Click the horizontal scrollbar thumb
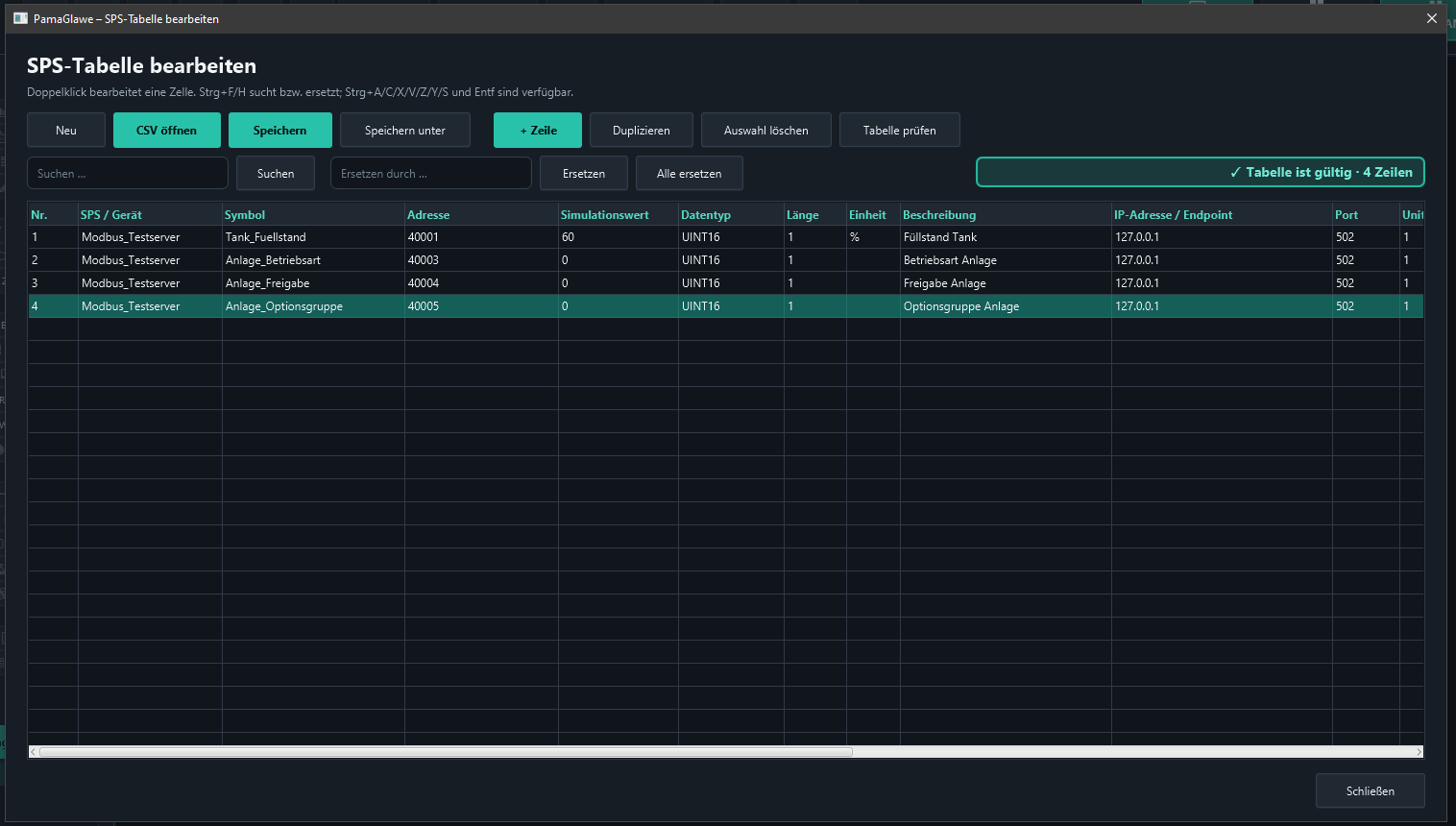The height and width of the screenshot is (826, 1456). [445, 752]
